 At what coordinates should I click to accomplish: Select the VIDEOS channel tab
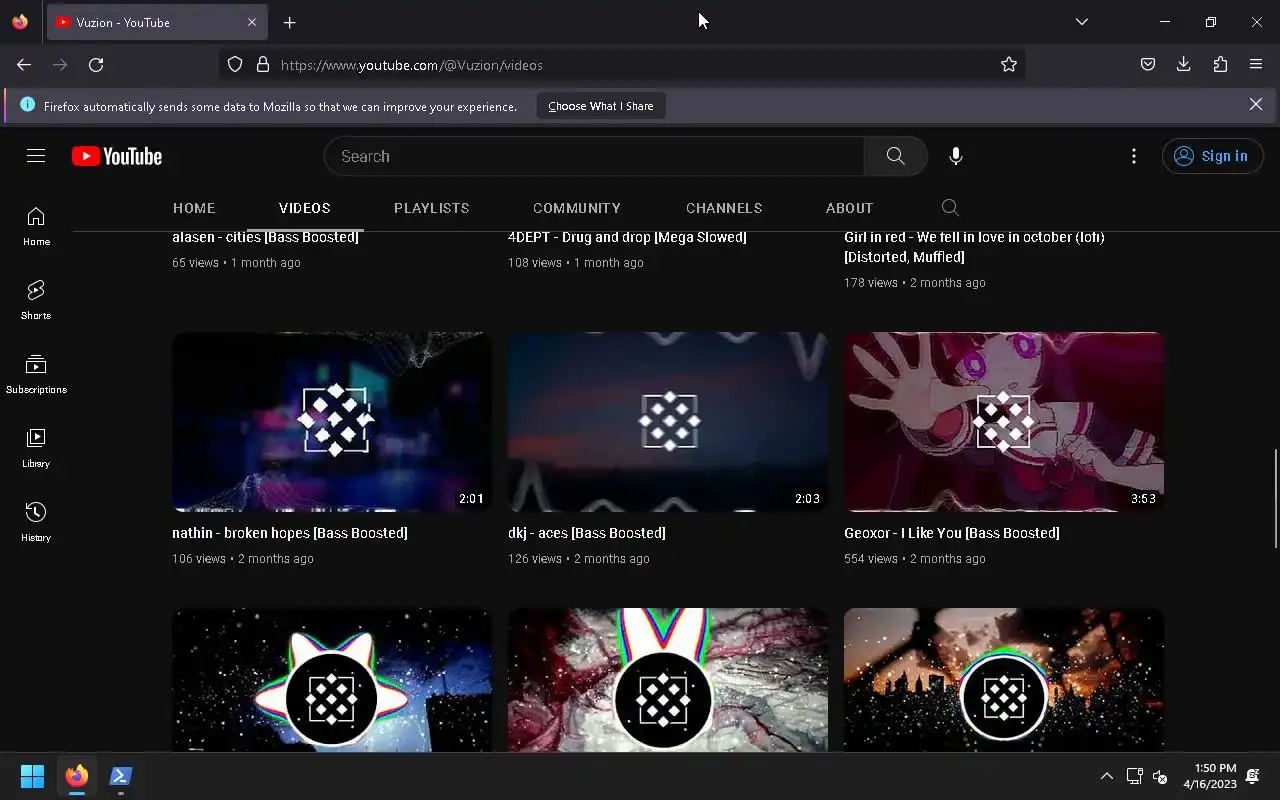(305, 208)
